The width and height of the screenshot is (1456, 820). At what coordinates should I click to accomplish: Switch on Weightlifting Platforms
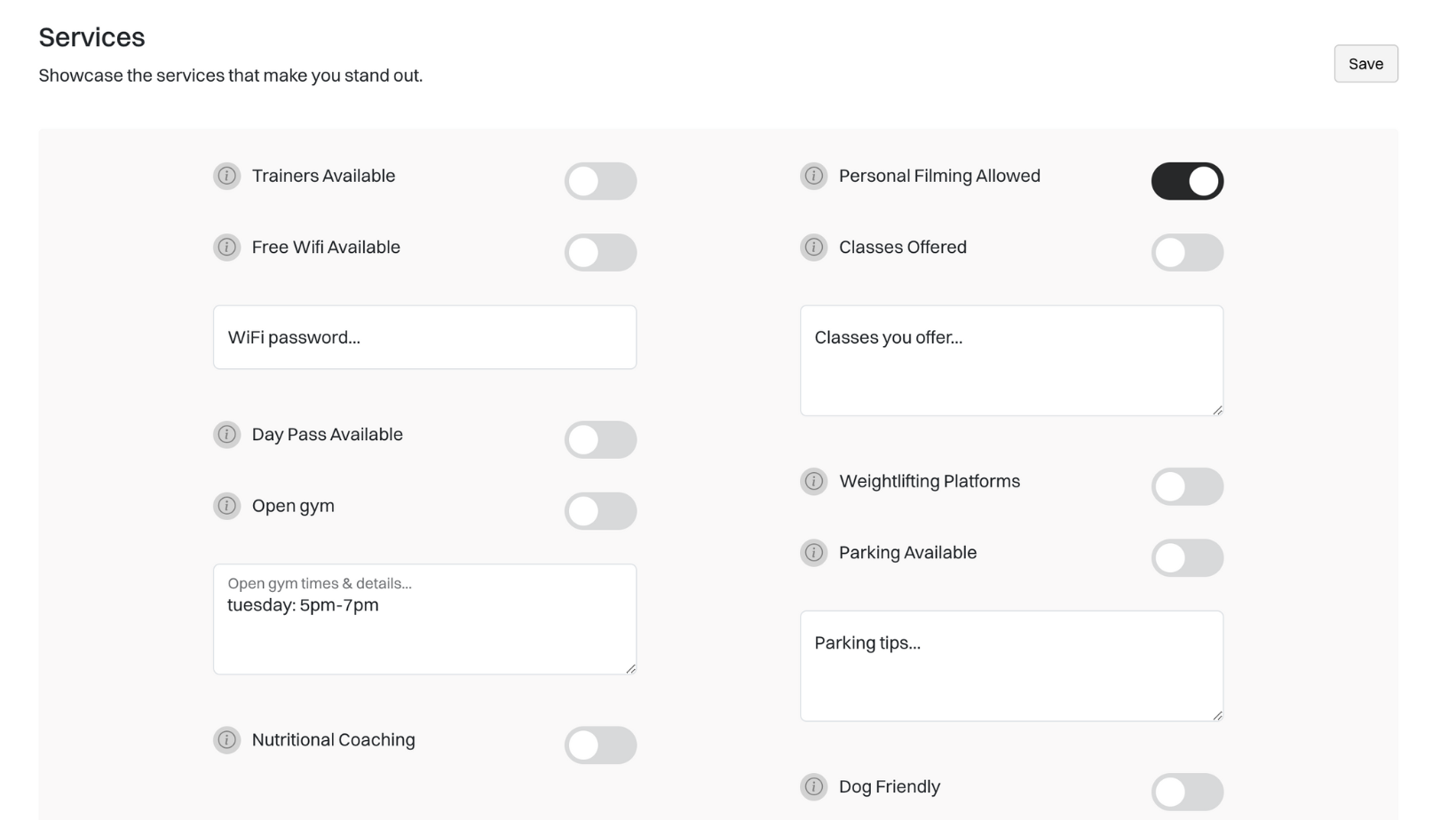(1188, 486)
